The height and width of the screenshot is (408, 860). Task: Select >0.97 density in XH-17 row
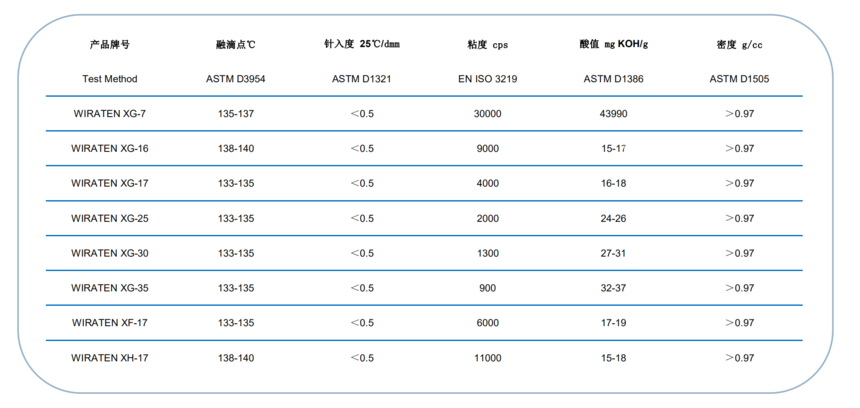(740, 358)
